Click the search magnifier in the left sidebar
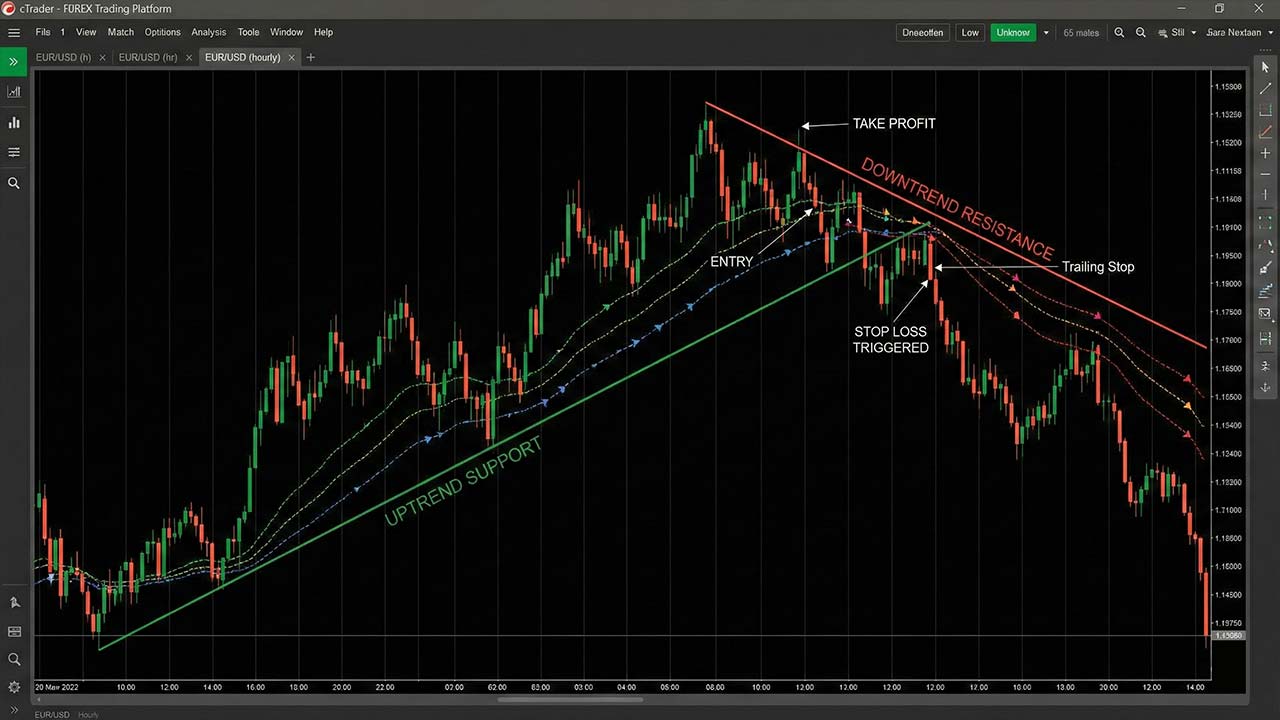The width and height of the screenshot is (1280, 720). [14, 183]
